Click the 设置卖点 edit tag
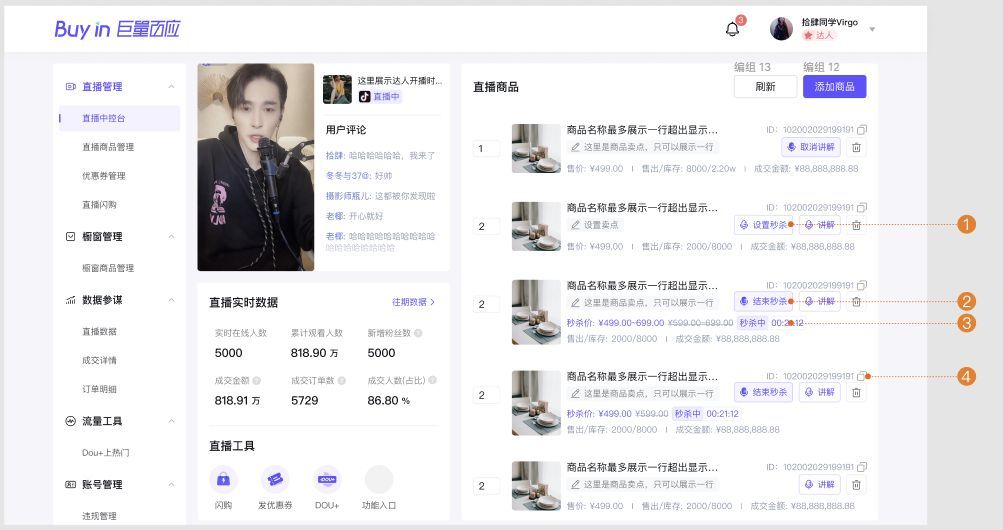The height and width of the screenshot is (530, 1003). (595, 225)
